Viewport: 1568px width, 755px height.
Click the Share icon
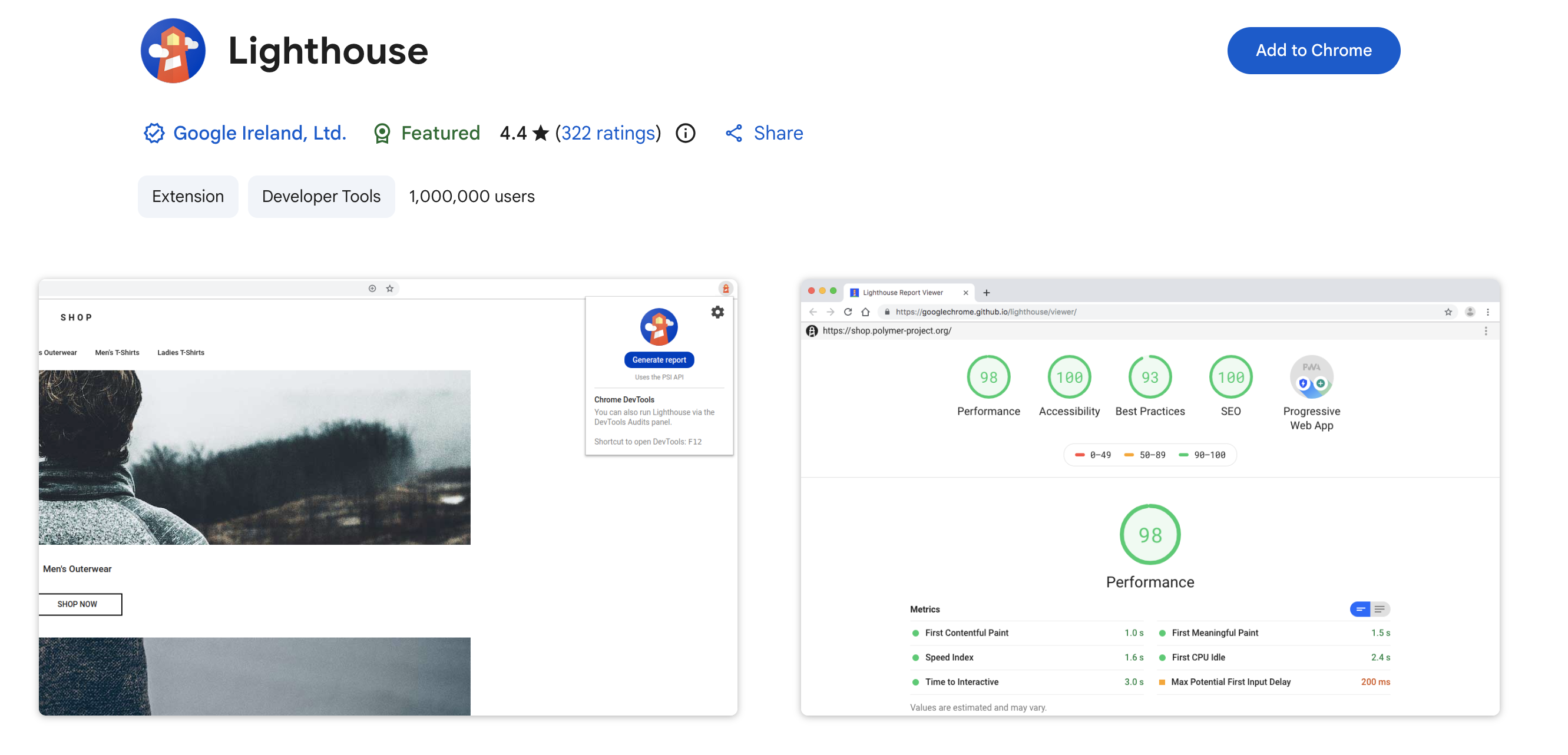tap(734, 133)
